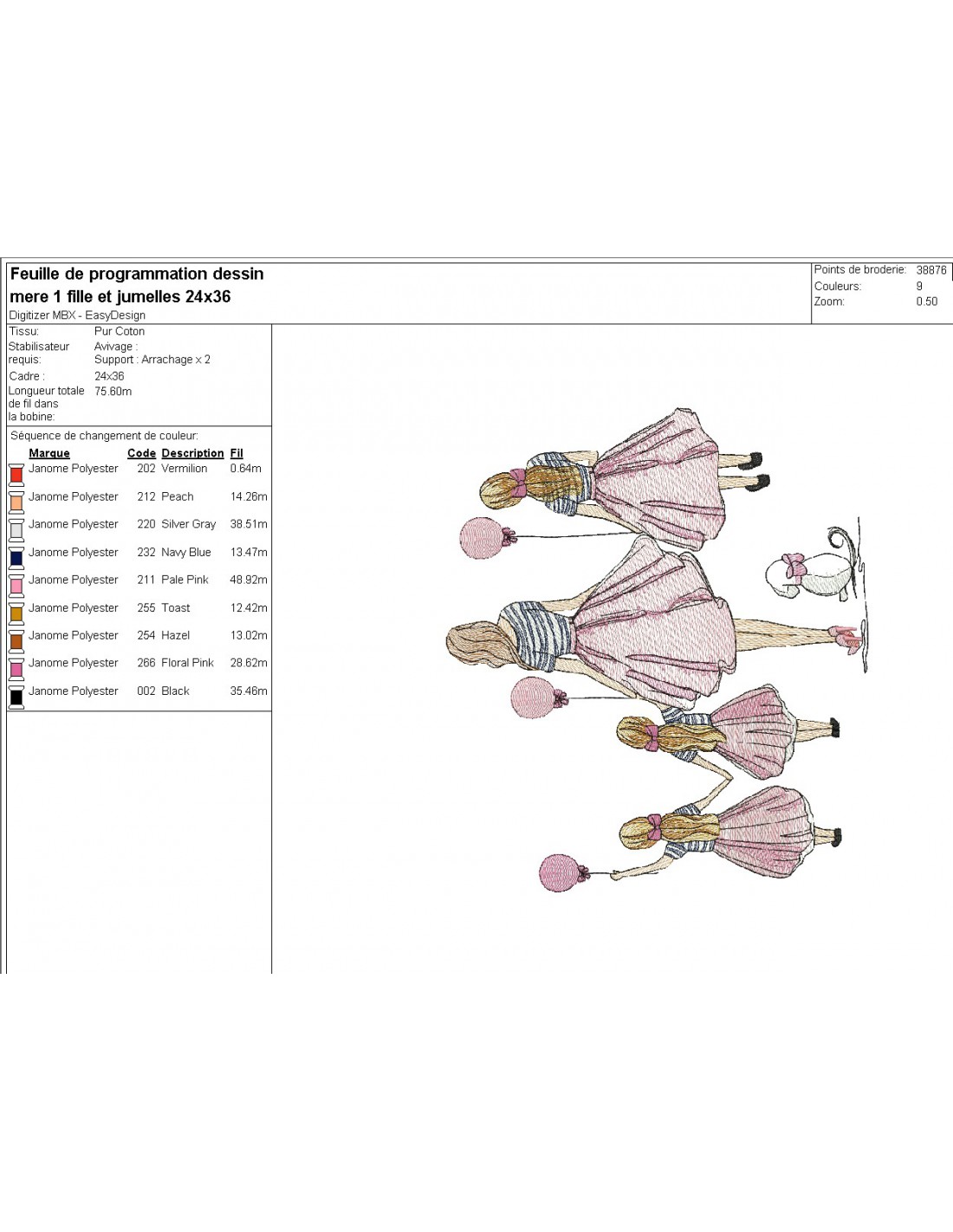Click the Couleurs count value 9
Viewport: 953px width, 1232px height.
click(919, 286)
